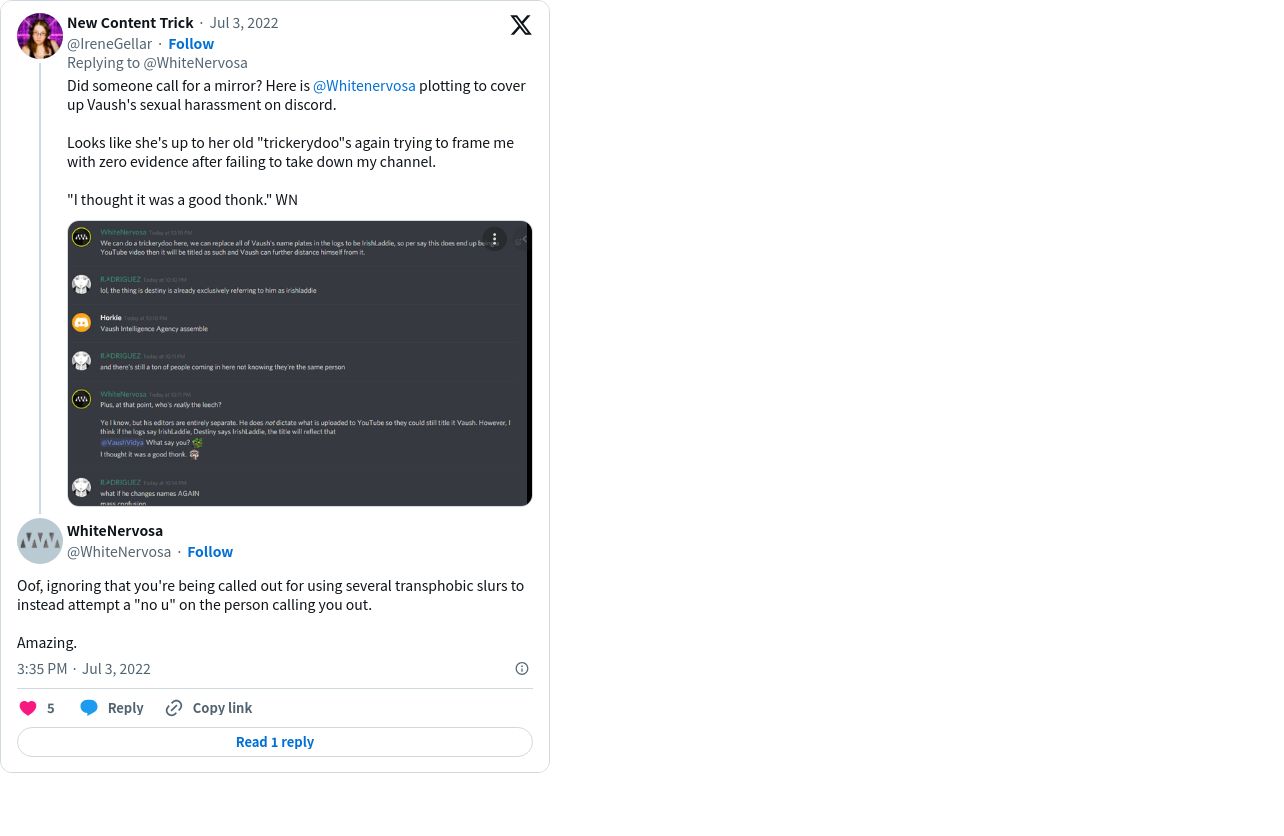Open WhiteNervosa's profile avatar
Image resolution: width=1284 pixels, height=836 pixels.
tap(40, 541)
